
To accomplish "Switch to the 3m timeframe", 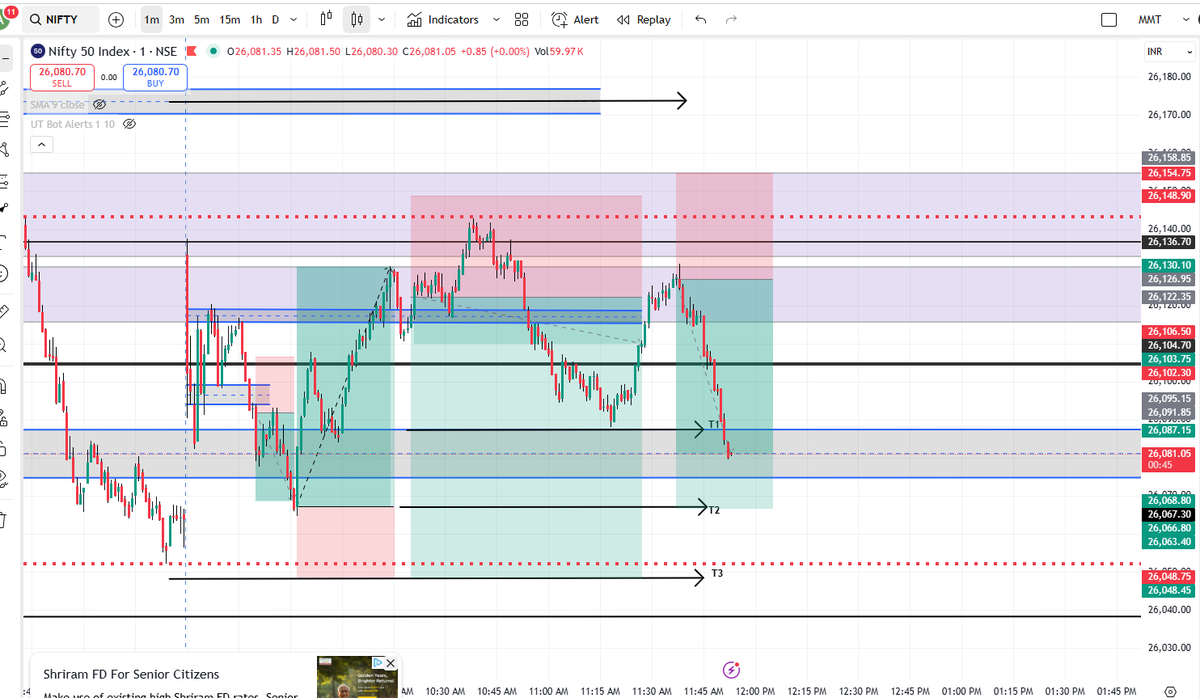I will pos(177,19).
